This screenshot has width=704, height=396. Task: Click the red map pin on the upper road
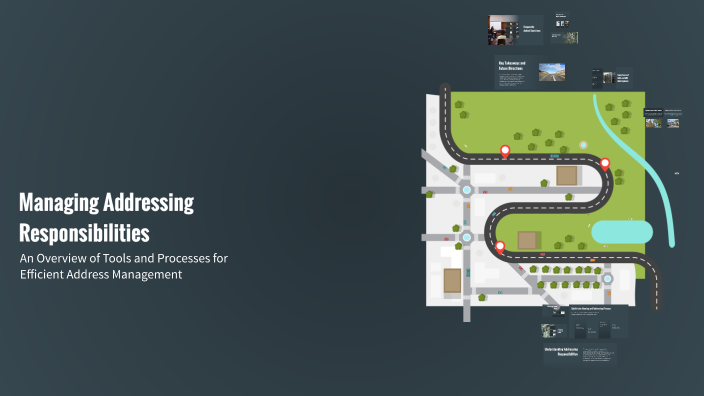coord(505,151)
